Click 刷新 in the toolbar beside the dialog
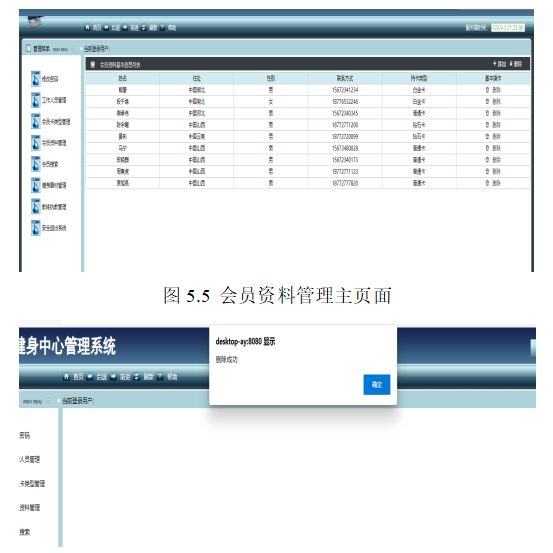Screen dimensions: 553x553 pyautogui.click(x=148, y=377)
